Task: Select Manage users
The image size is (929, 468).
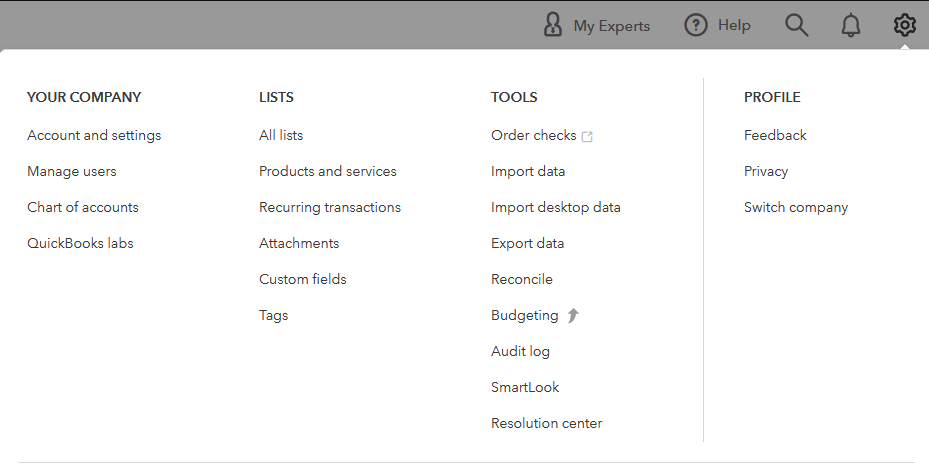Action: click(x=72, y=171)
